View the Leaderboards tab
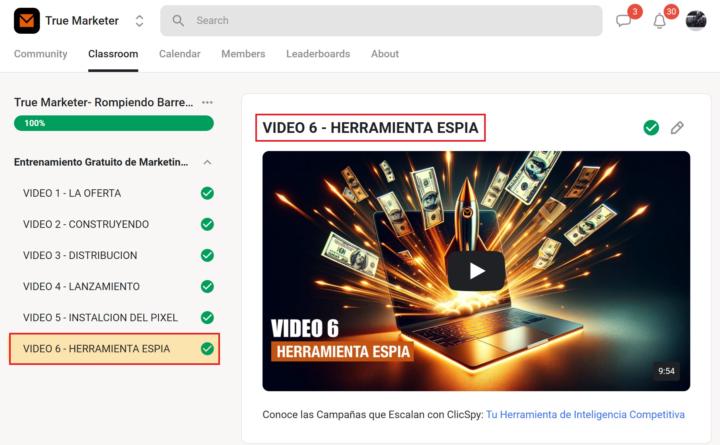The height and width of the screenshot is (445, 720). 318,54
